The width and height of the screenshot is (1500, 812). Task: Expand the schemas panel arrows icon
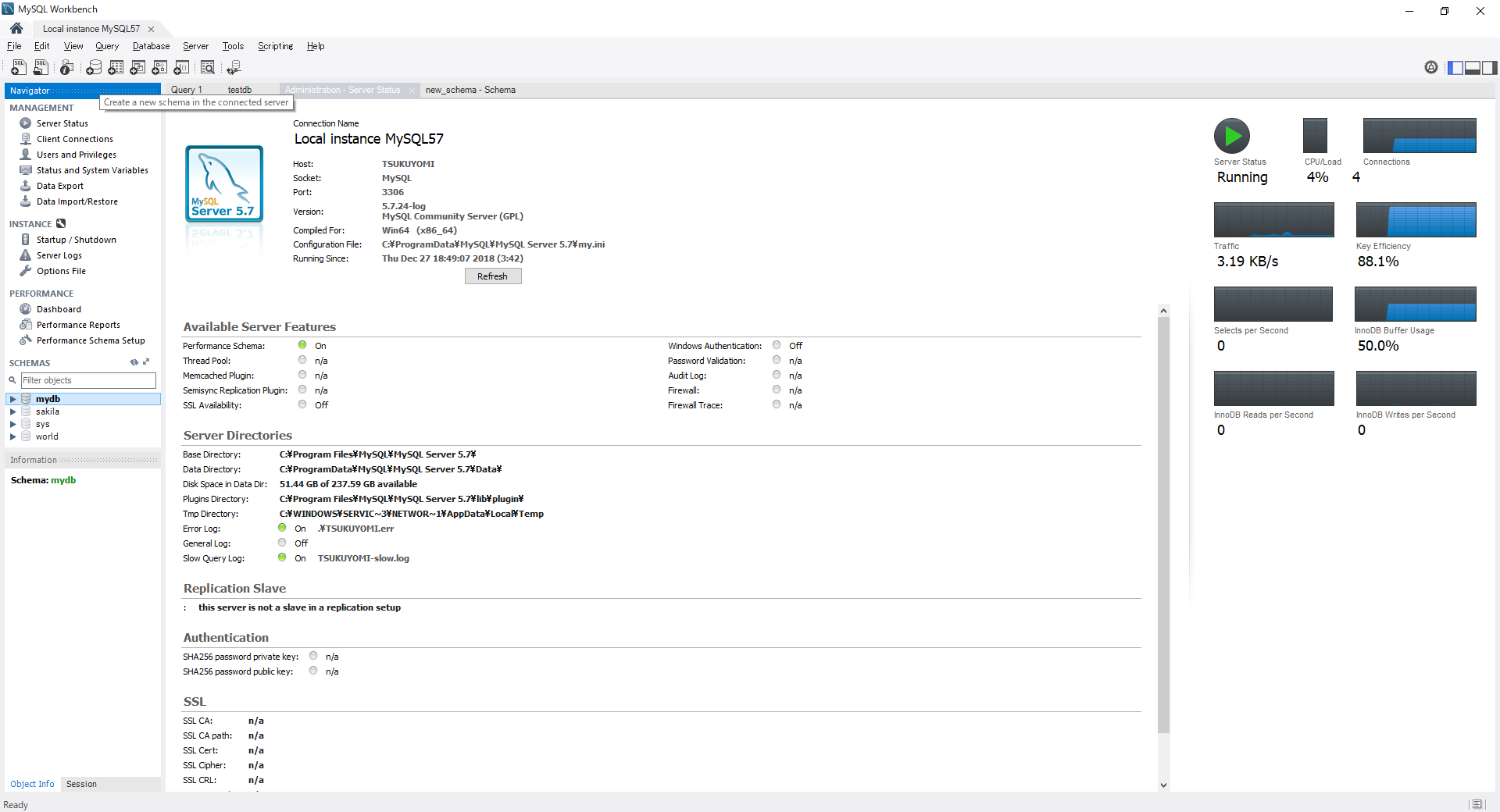coord(146,362)
